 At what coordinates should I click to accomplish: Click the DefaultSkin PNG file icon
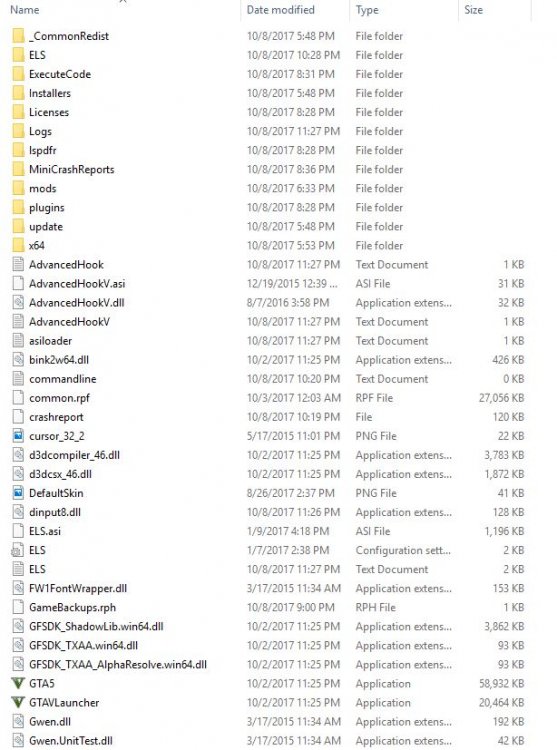[18, 493]
